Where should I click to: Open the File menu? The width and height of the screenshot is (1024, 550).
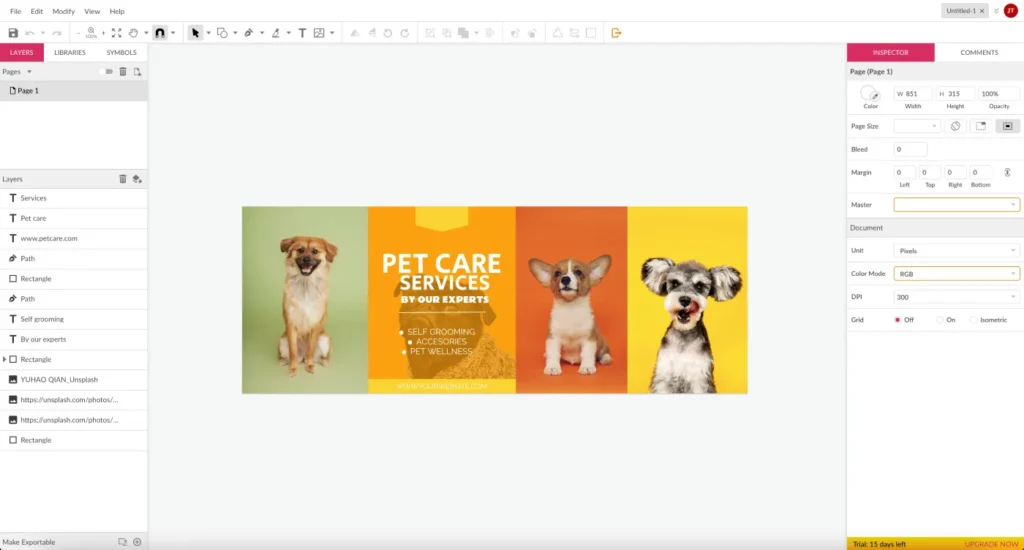[16, 11]
